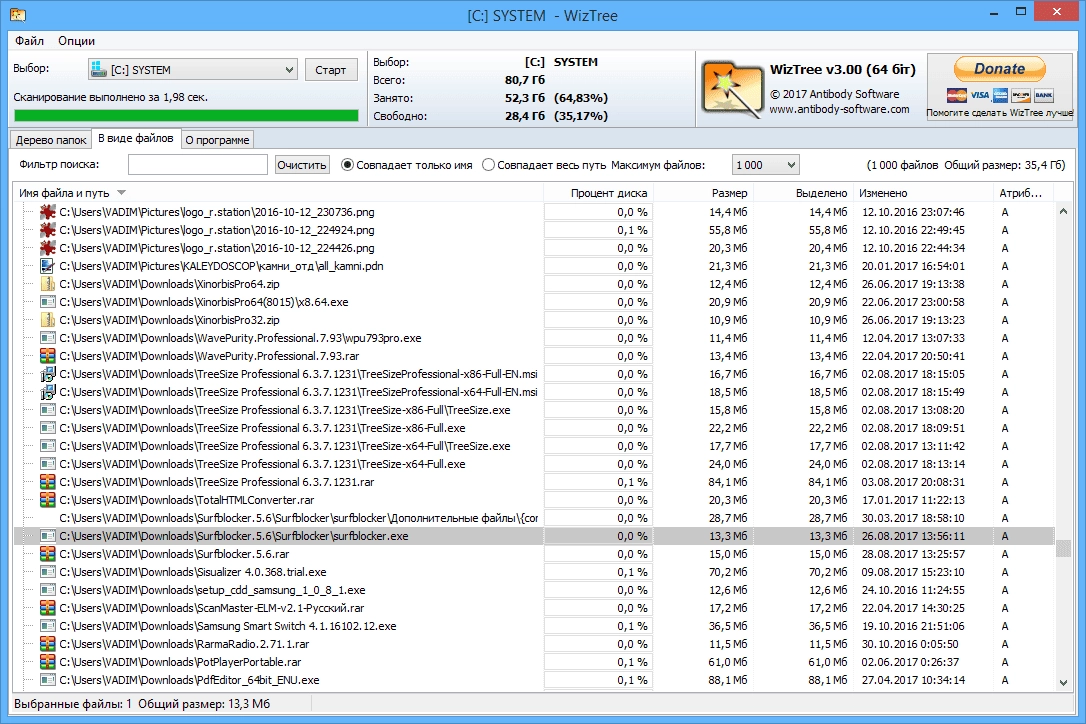Click the Очистить filter button
1086x724 pixels.
coord(301,165)
